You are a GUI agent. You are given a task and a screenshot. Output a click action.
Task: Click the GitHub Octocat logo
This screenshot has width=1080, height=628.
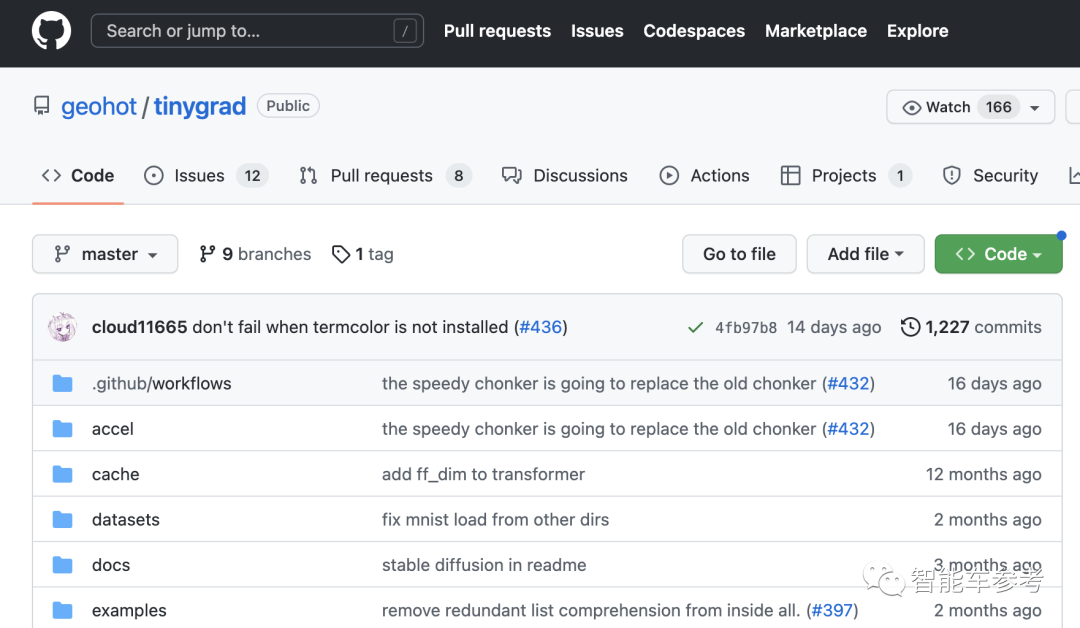tap(51, 31)
